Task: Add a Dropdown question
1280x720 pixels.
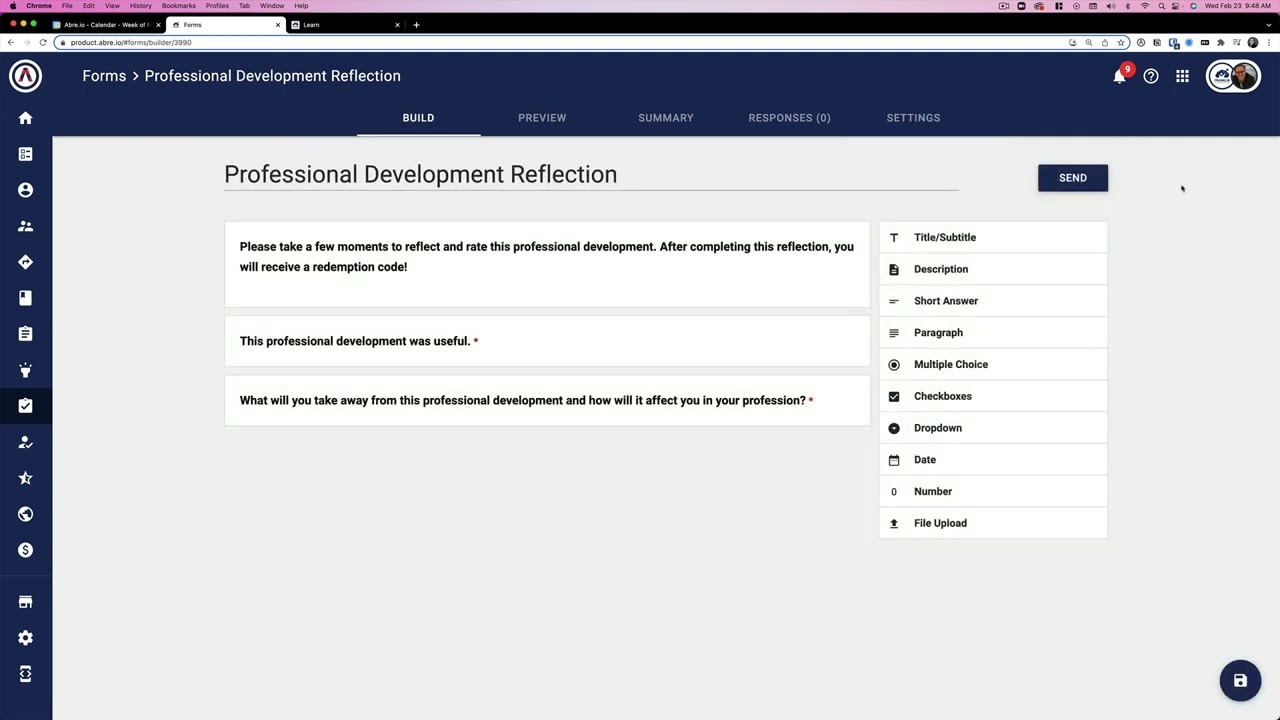Action: point(993,428)
